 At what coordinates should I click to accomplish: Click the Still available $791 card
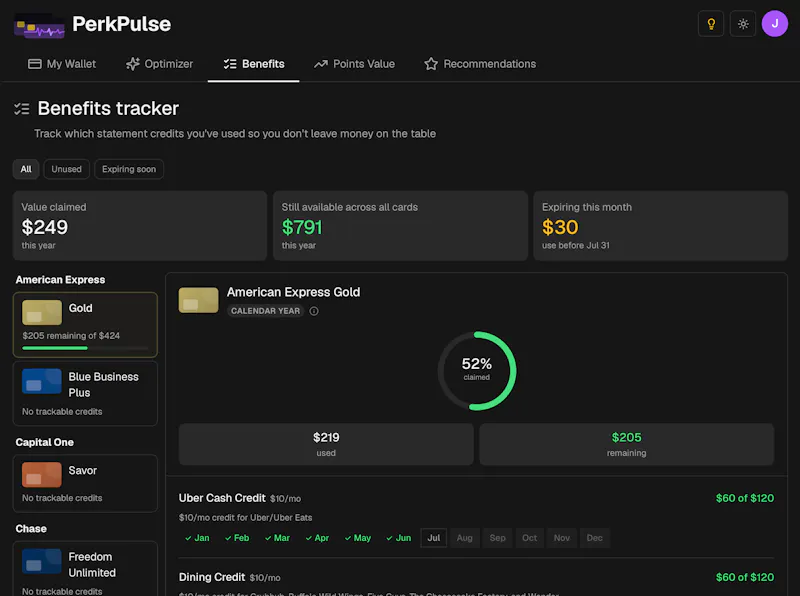tap(400, 226)
